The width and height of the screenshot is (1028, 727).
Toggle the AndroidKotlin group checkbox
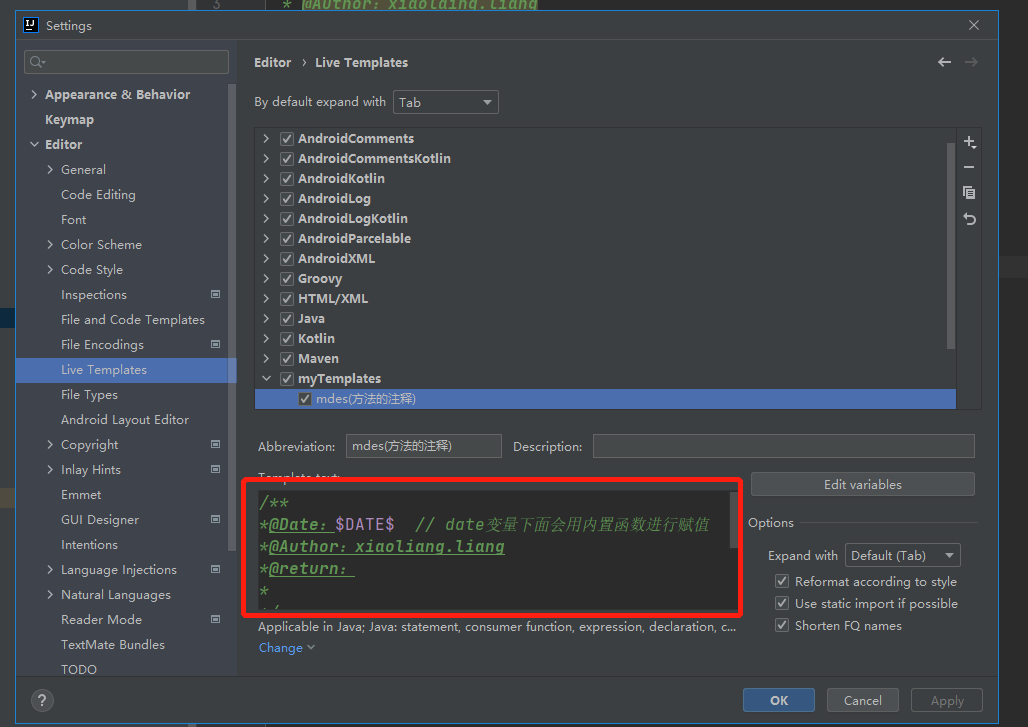point(287,179)
